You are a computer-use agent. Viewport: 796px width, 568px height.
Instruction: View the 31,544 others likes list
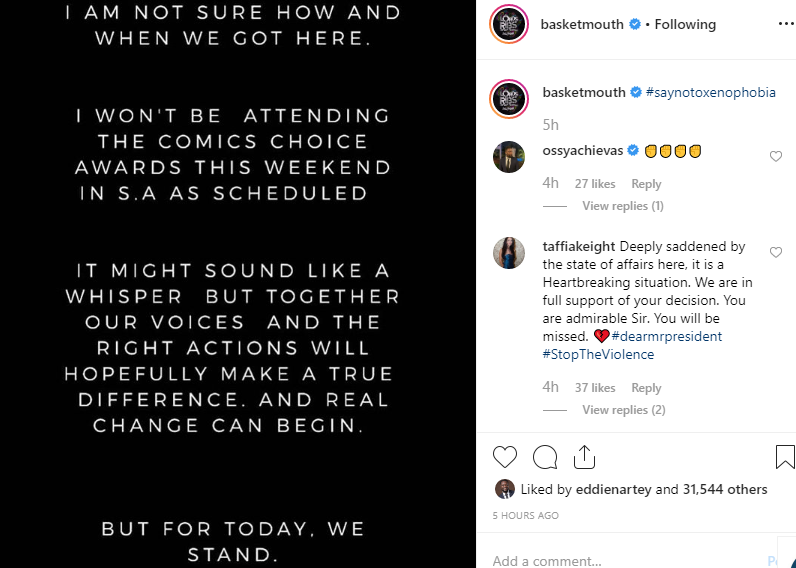click(x=722, y=490)
